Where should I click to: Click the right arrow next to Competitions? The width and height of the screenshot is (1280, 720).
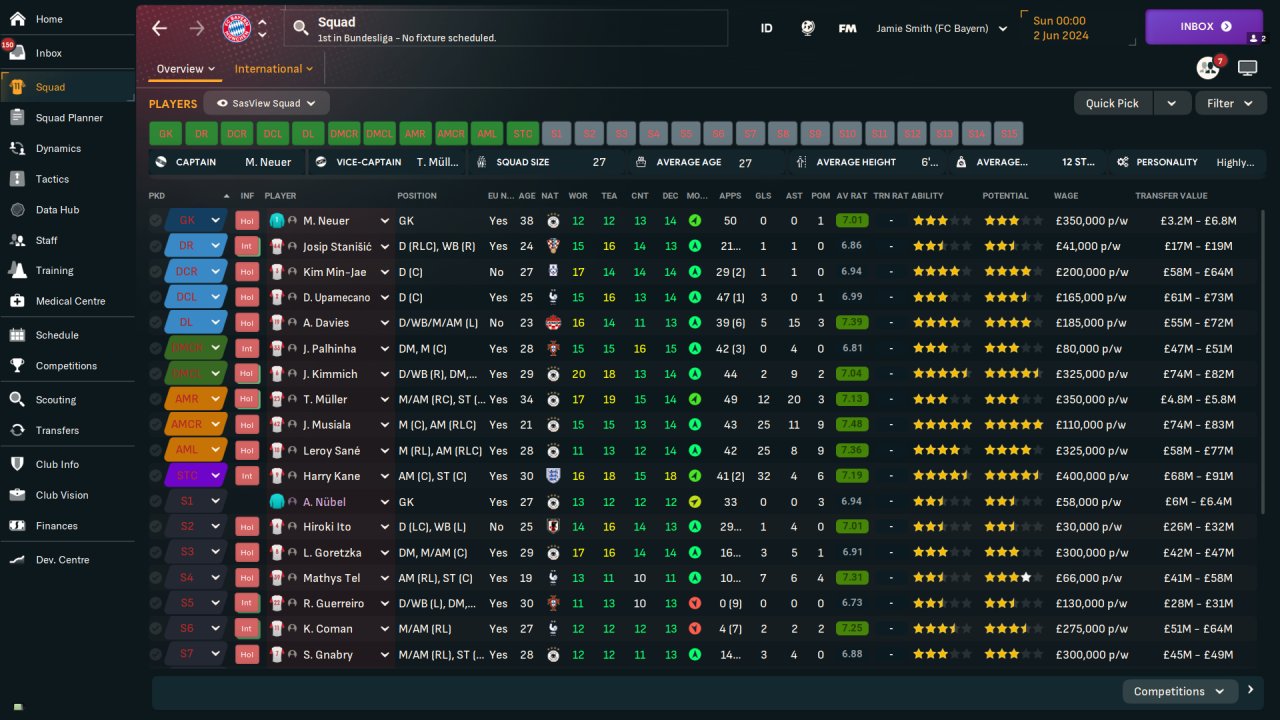[x=1250, y=690]
